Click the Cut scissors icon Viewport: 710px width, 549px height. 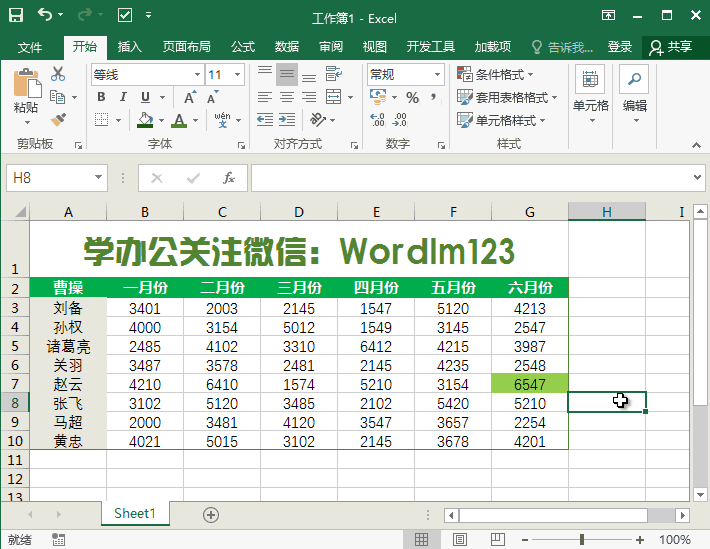pyautogui.click(x=58, y=74)
